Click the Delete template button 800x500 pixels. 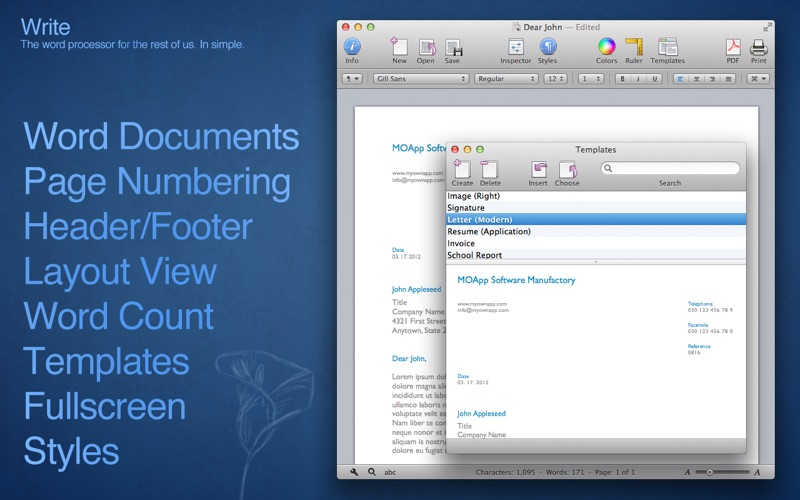coord(490,171)
